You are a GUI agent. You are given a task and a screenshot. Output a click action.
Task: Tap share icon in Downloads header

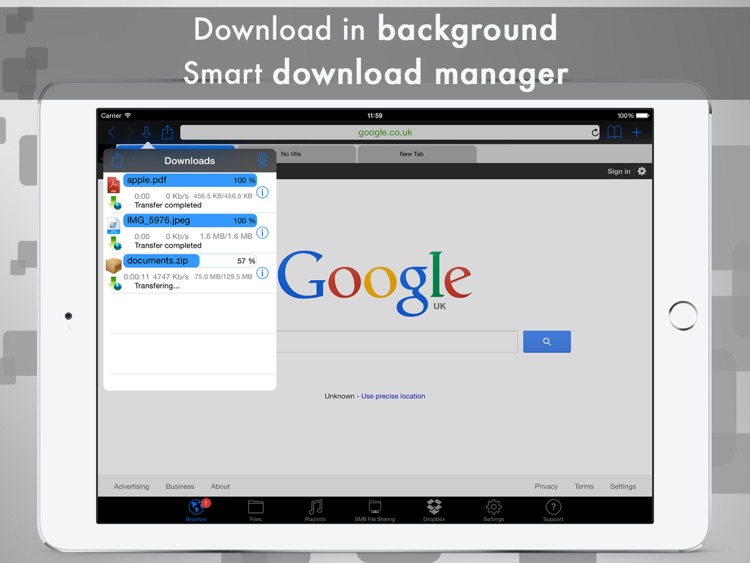(117, 160)
